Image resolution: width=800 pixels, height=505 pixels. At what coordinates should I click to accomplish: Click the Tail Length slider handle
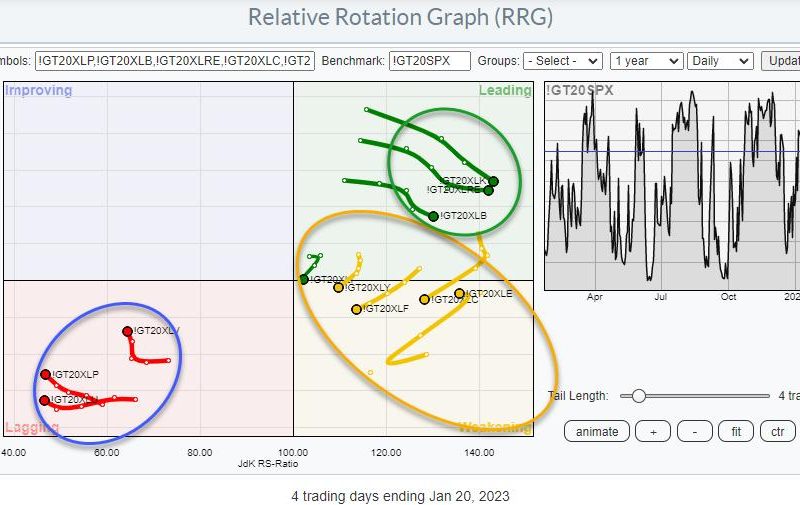coord(638,396)
